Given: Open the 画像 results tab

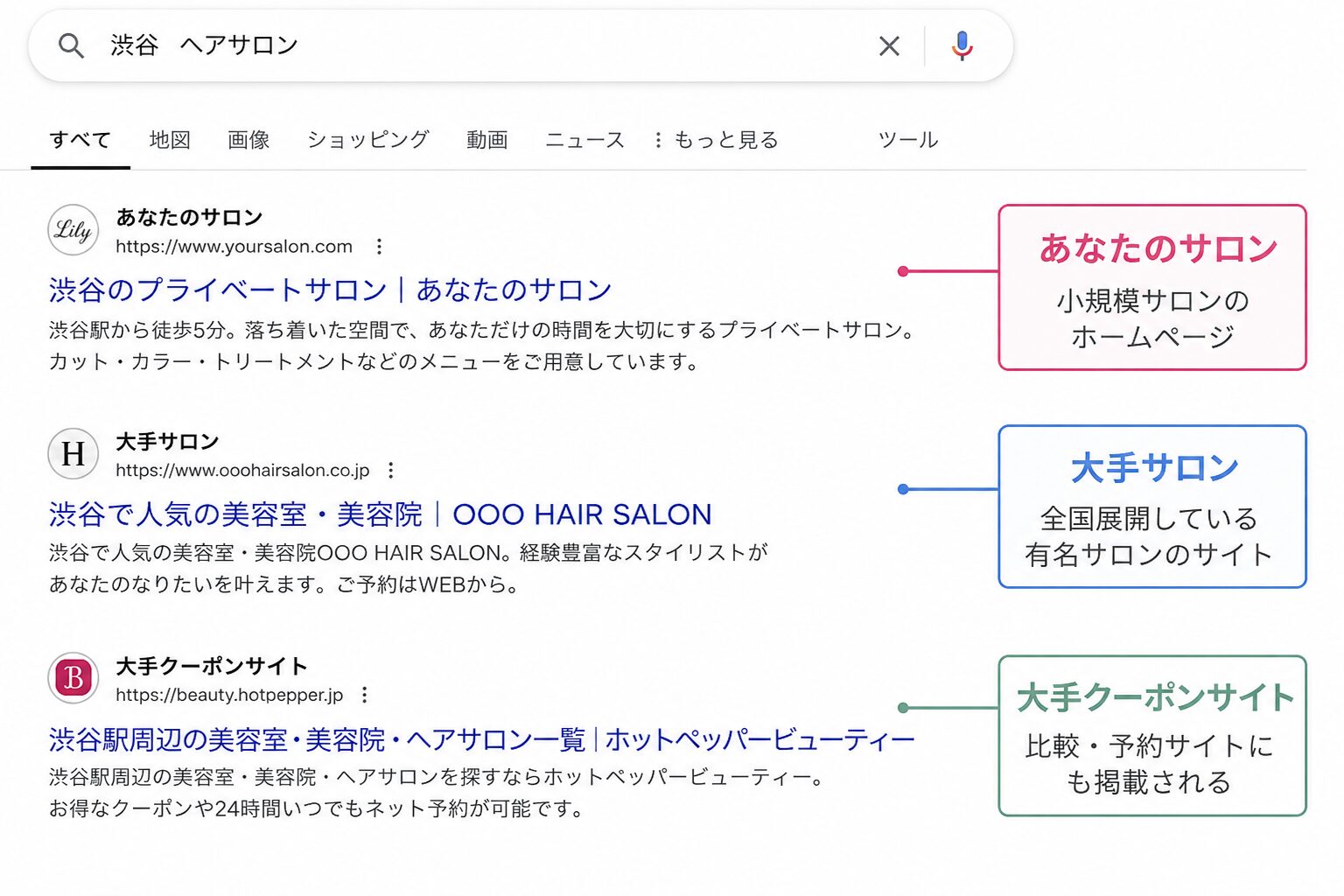Looking at the screenshot, I should [248, 140].
